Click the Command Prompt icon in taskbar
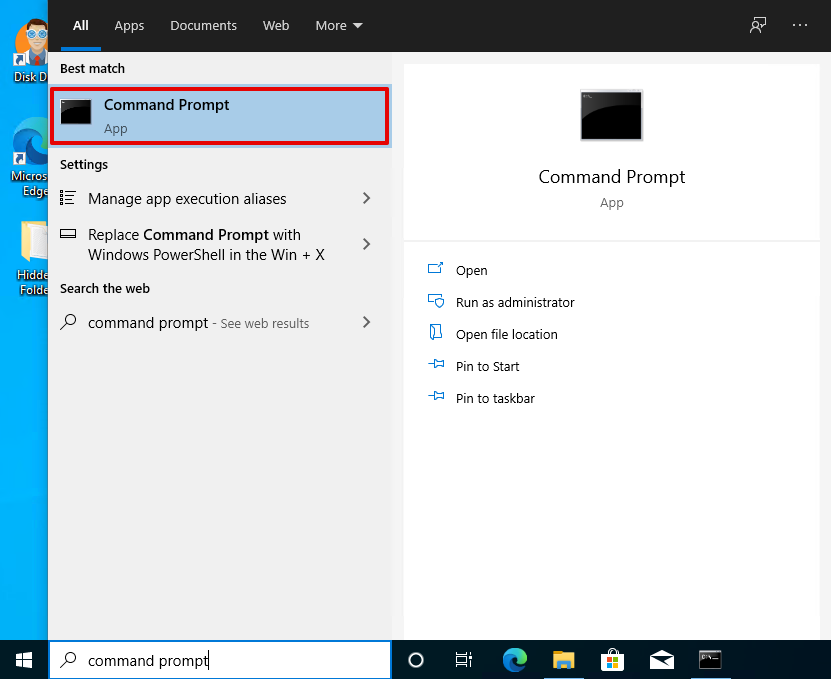 click(x=711, y=660)
